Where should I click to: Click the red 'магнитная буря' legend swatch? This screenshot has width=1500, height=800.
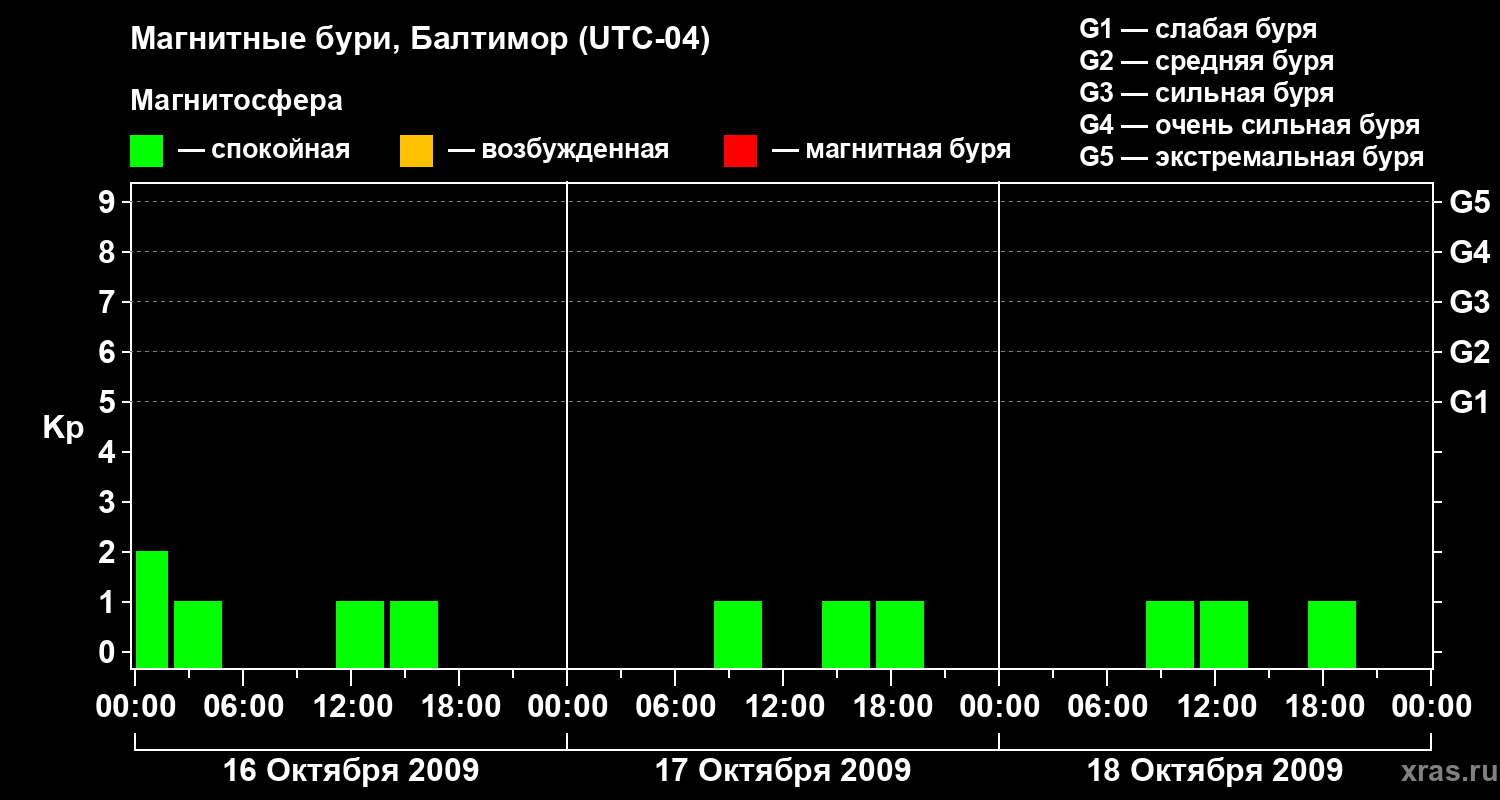coord(740,151)
